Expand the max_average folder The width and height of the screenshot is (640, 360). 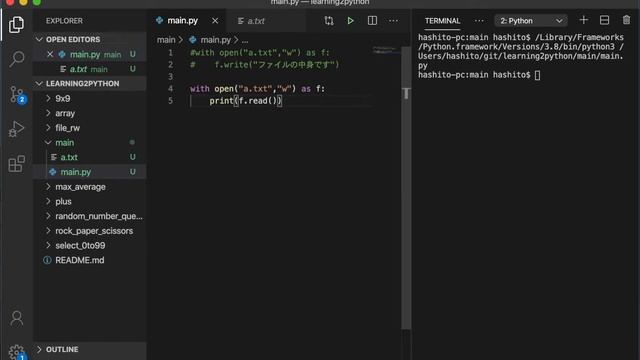click(90, 187)
